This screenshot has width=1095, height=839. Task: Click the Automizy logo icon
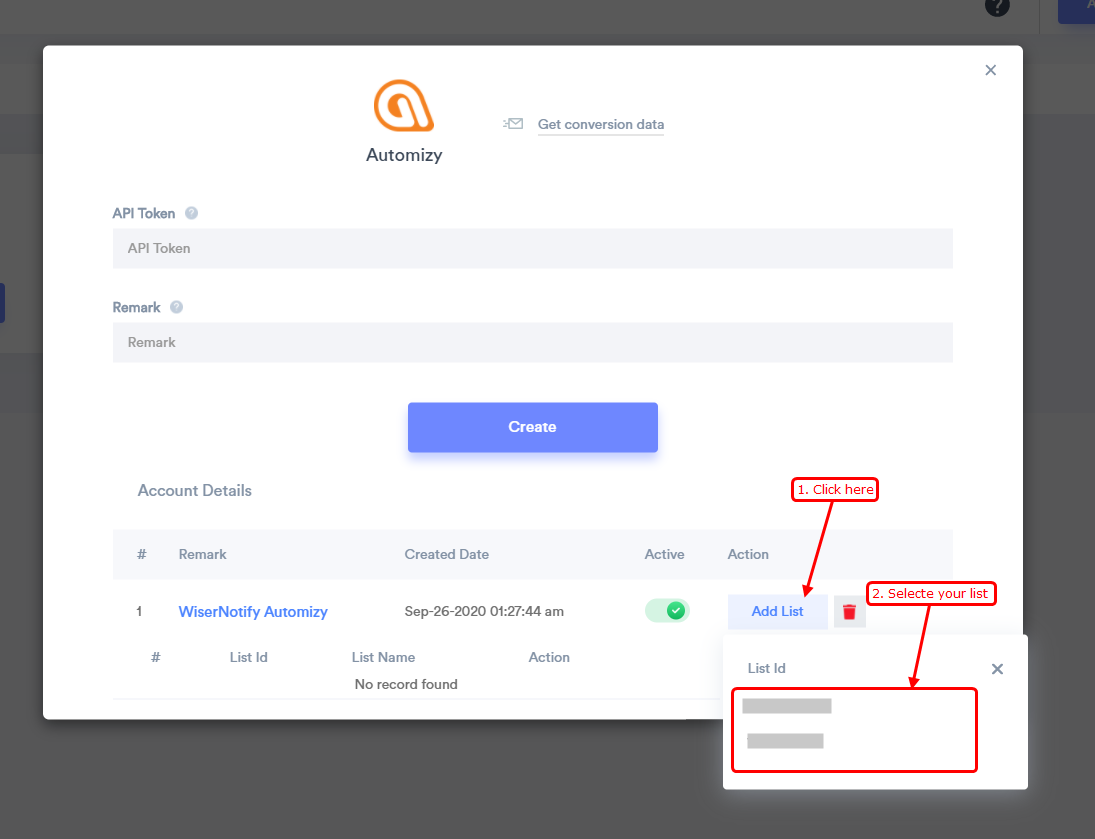point(404,106)
